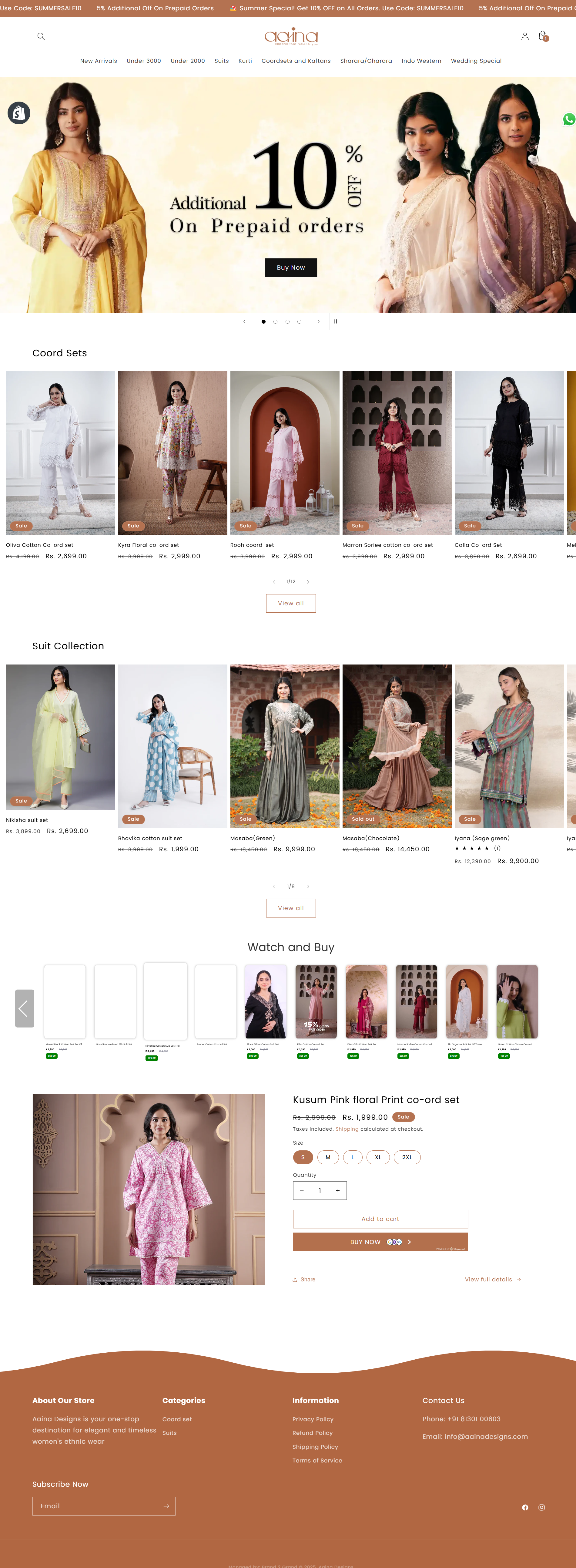Open the Shopify badge icon on banner
576x1568 pixels.
[19, 113]
